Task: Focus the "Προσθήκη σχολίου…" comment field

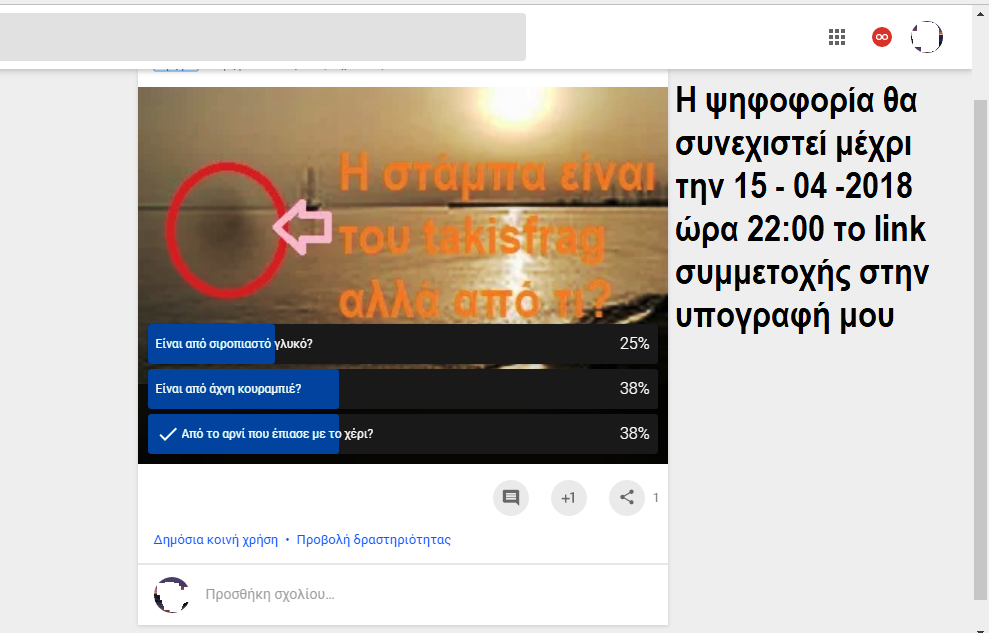Action: click(420, 595)
